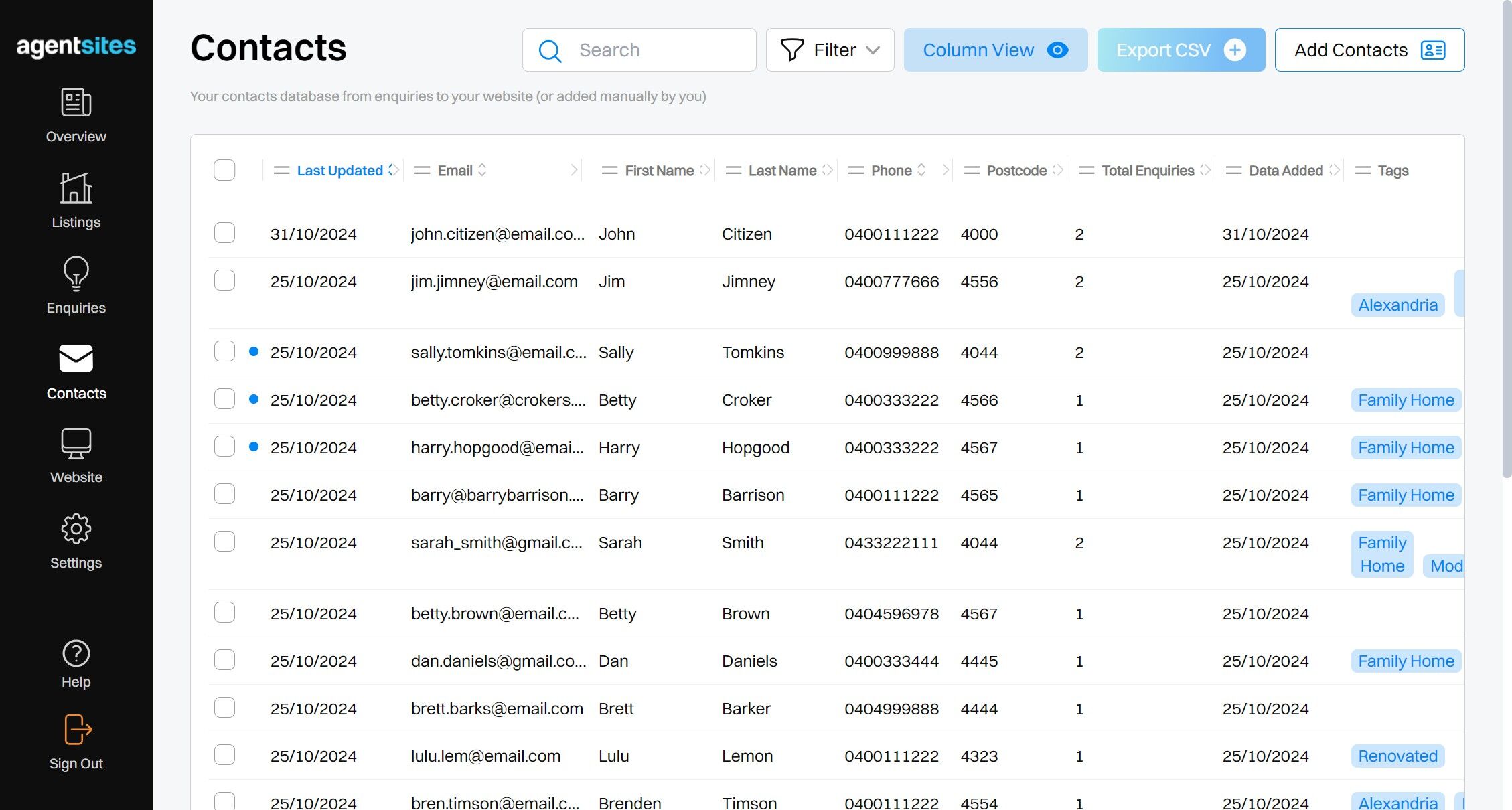
Task: Sort by the Last Updated column arrows
Action: (393, 170)
